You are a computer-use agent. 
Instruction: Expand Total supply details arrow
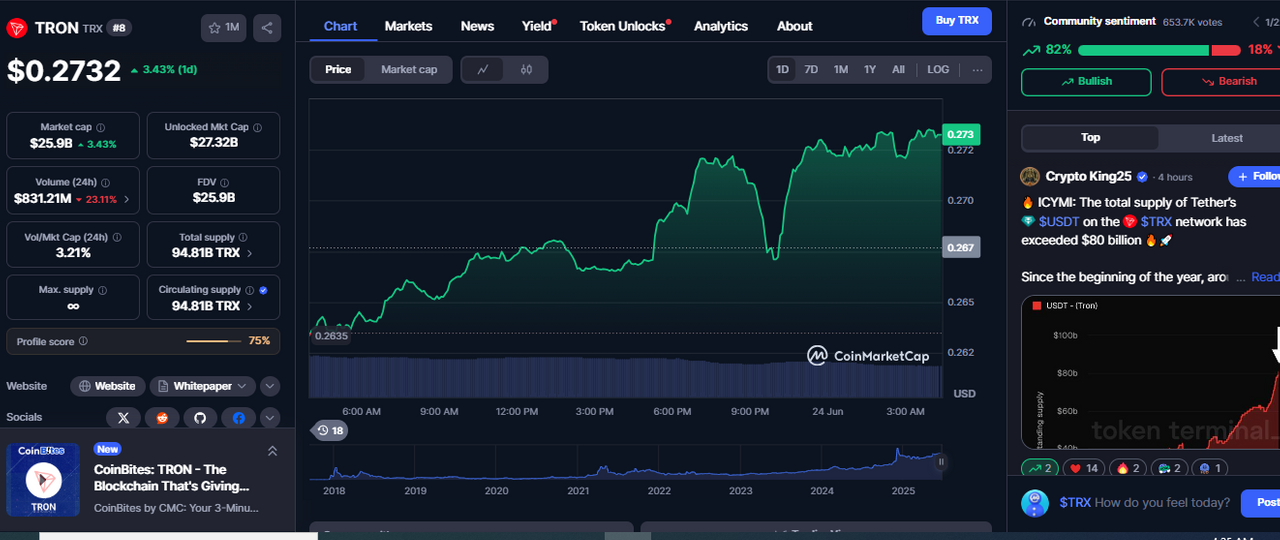tap(249, 253)
